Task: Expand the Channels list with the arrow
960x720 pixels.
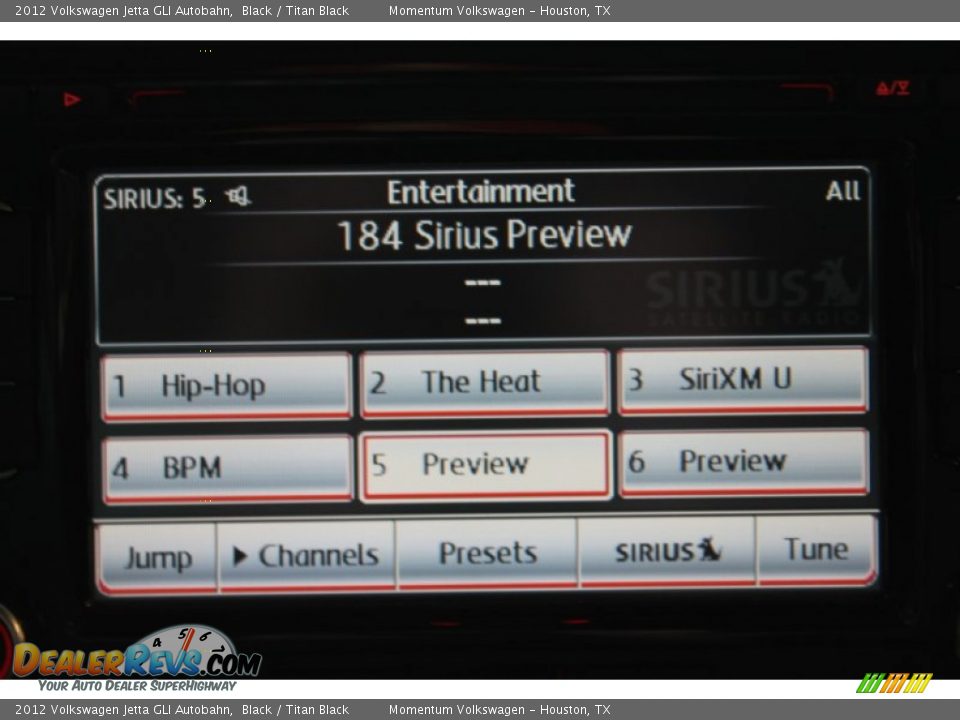Action: pos(306,556)
